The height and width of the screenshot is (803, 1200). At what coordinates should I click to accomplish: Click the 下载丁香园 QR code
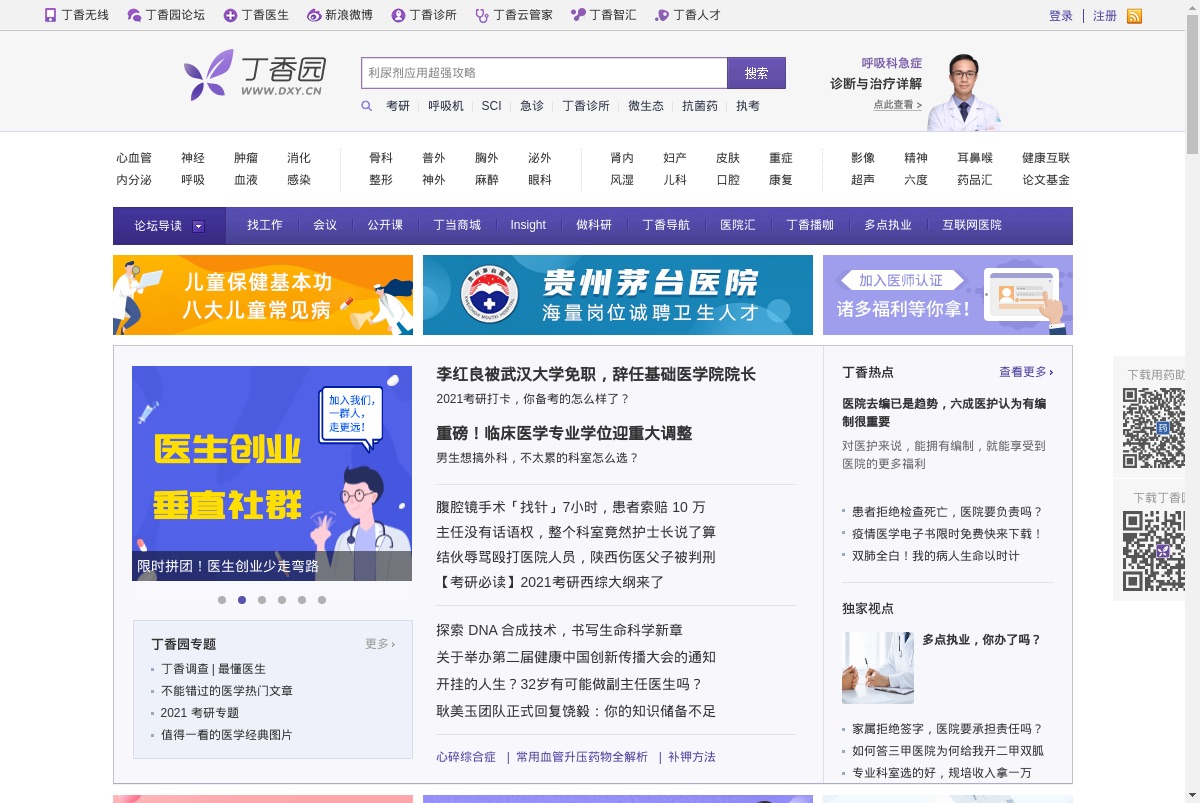[x=1153, y=551]
